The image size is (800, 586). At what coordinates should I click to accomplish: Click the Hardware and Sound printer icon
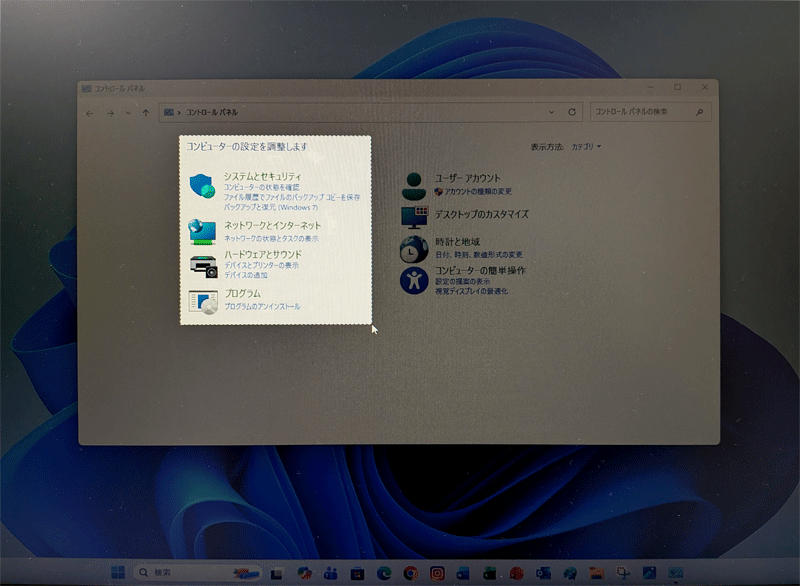point(203,265)
